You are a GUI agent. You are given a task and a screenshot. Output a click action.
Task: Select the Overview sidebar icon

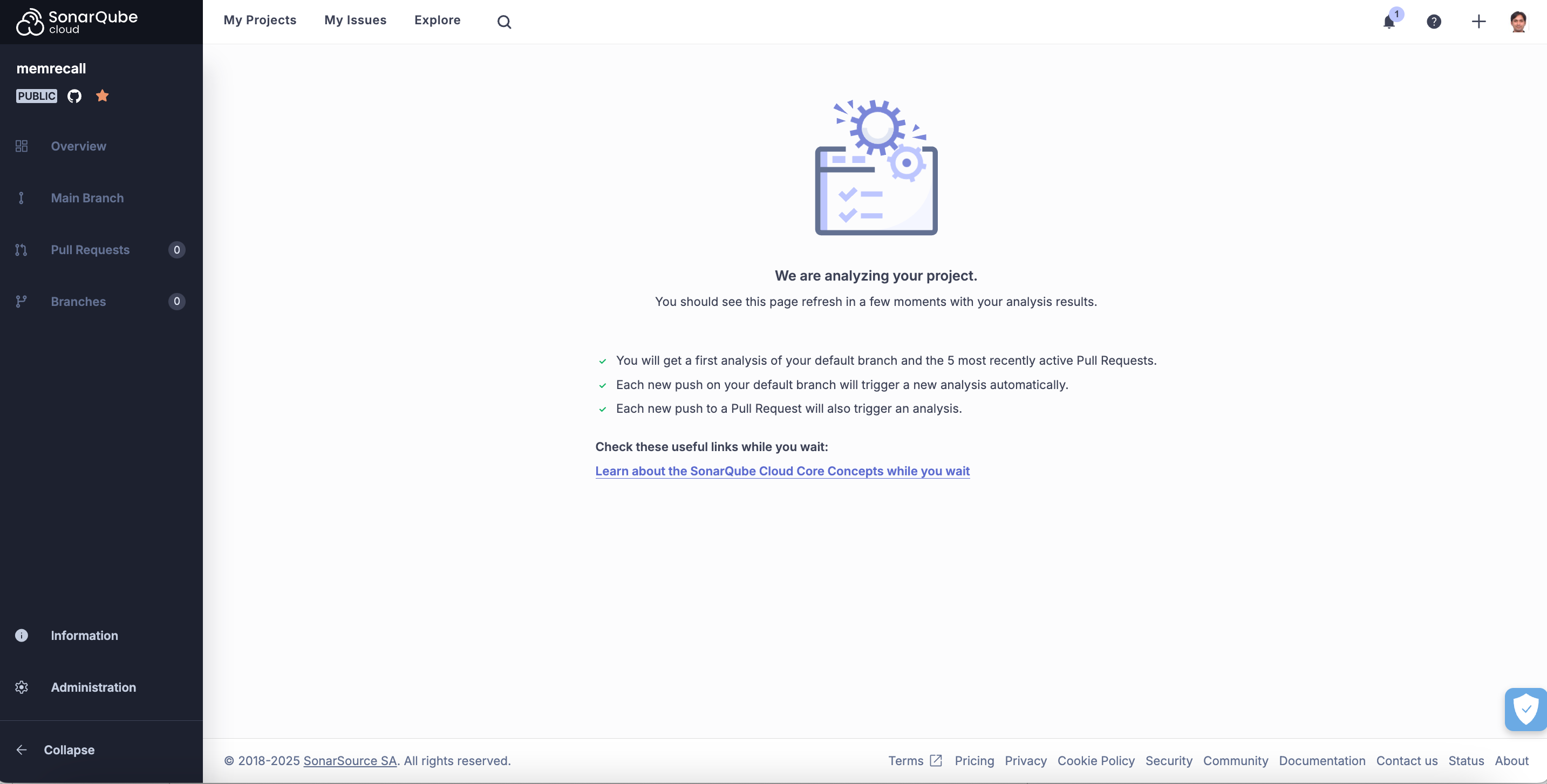tap(22, 146)
